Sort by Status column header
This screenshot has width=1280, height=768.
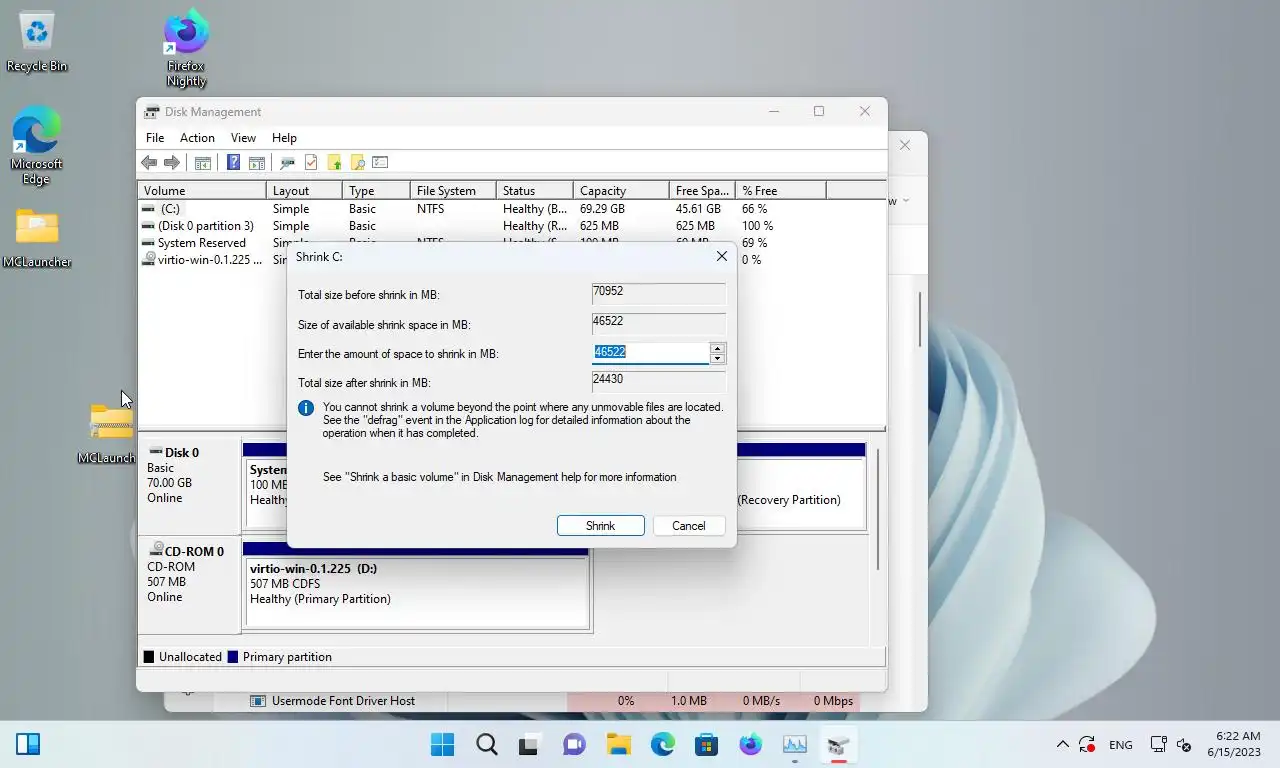point(535,190)
